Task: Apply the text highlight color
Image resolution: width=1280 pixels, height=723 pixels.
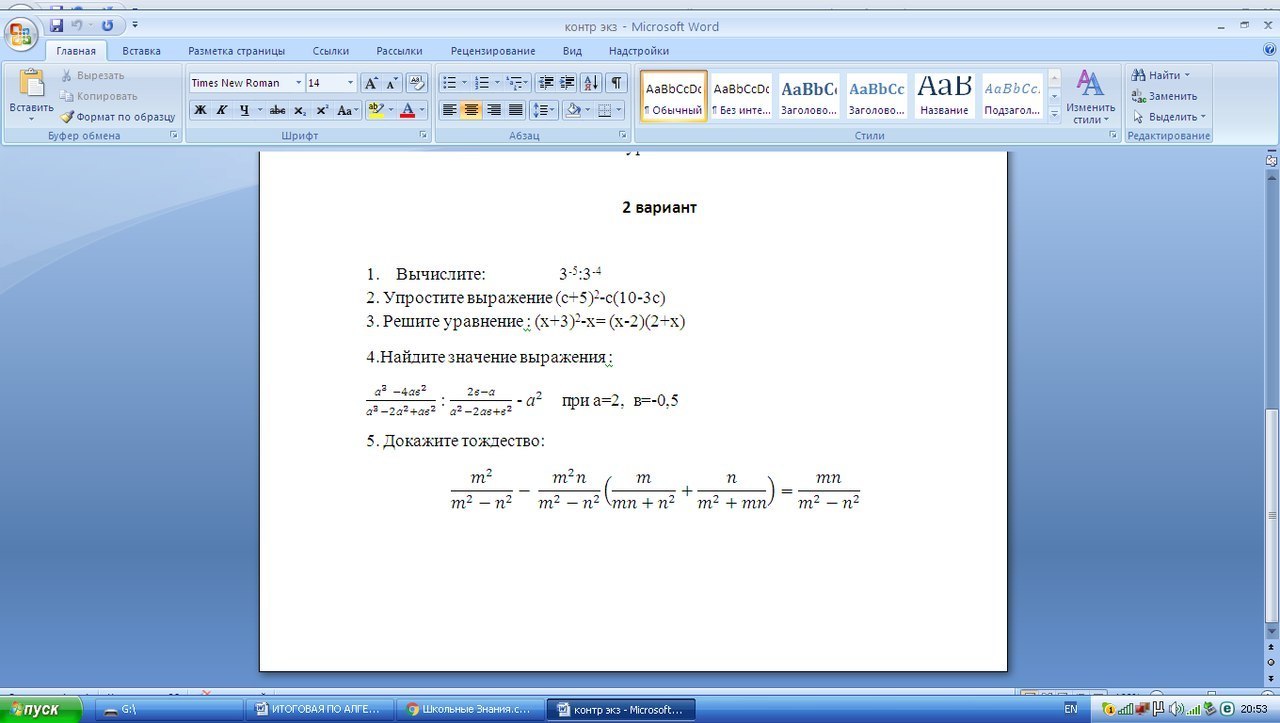Action: click(376, 110)
